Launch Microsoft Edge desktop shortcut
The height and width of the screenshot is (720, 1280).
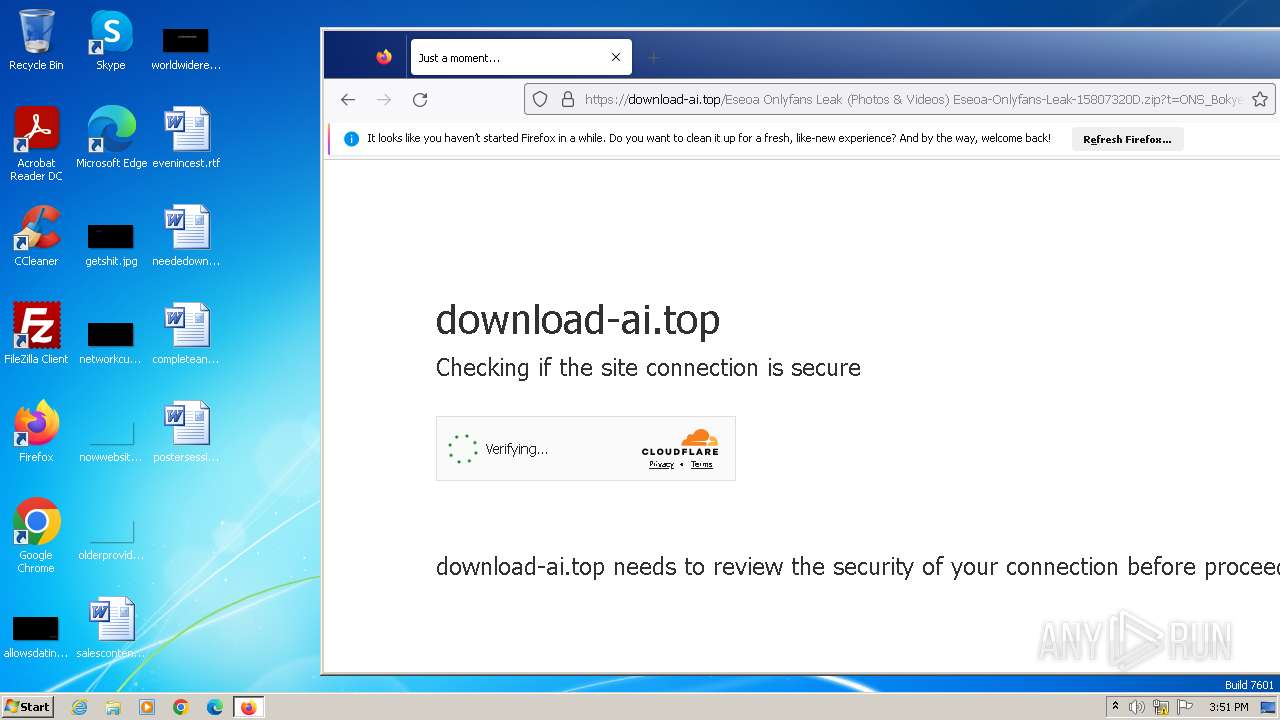click(111, 137)
